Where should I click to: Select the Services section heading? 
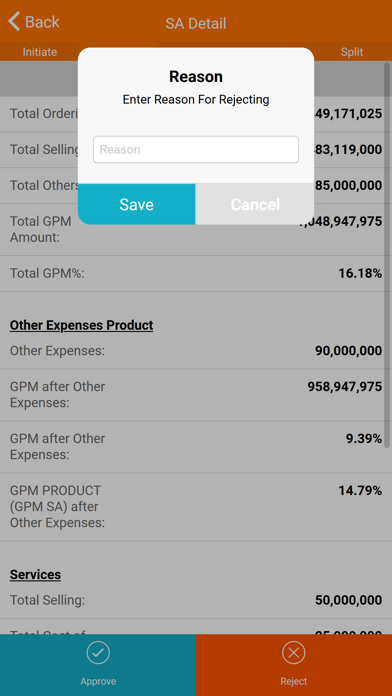click(x=36, y=575)
